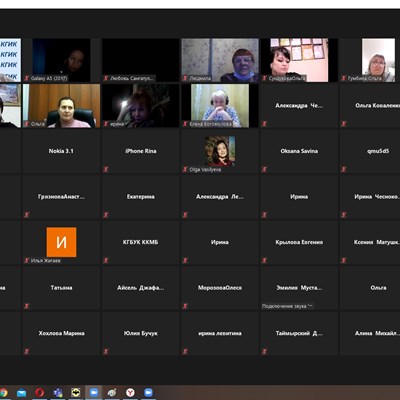Screen dimensions: 400x400
Task: Open The Bat! mail client in taskbar
Action: [76, 393]
